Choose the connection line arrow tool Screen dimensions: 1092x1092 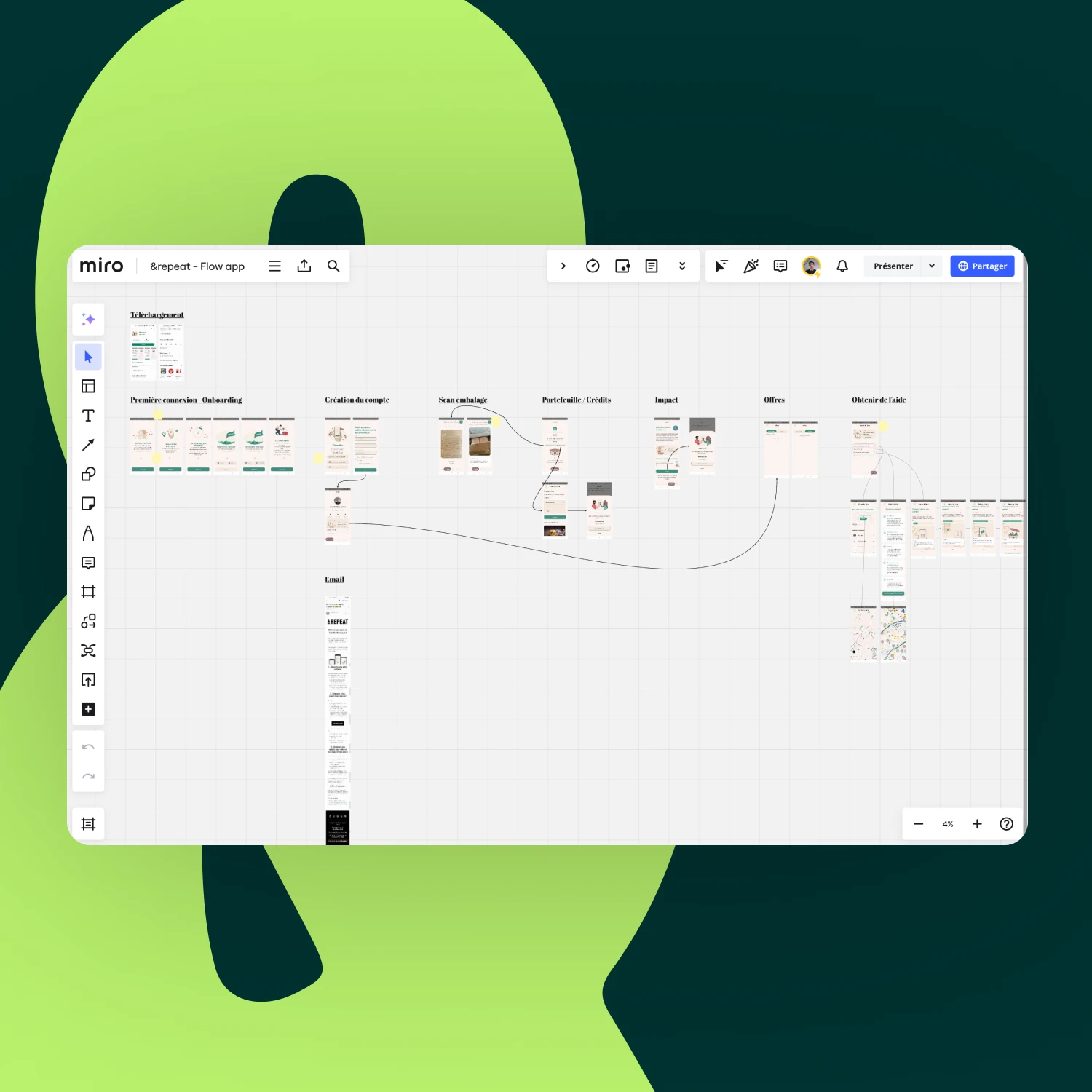coord(88,445)
